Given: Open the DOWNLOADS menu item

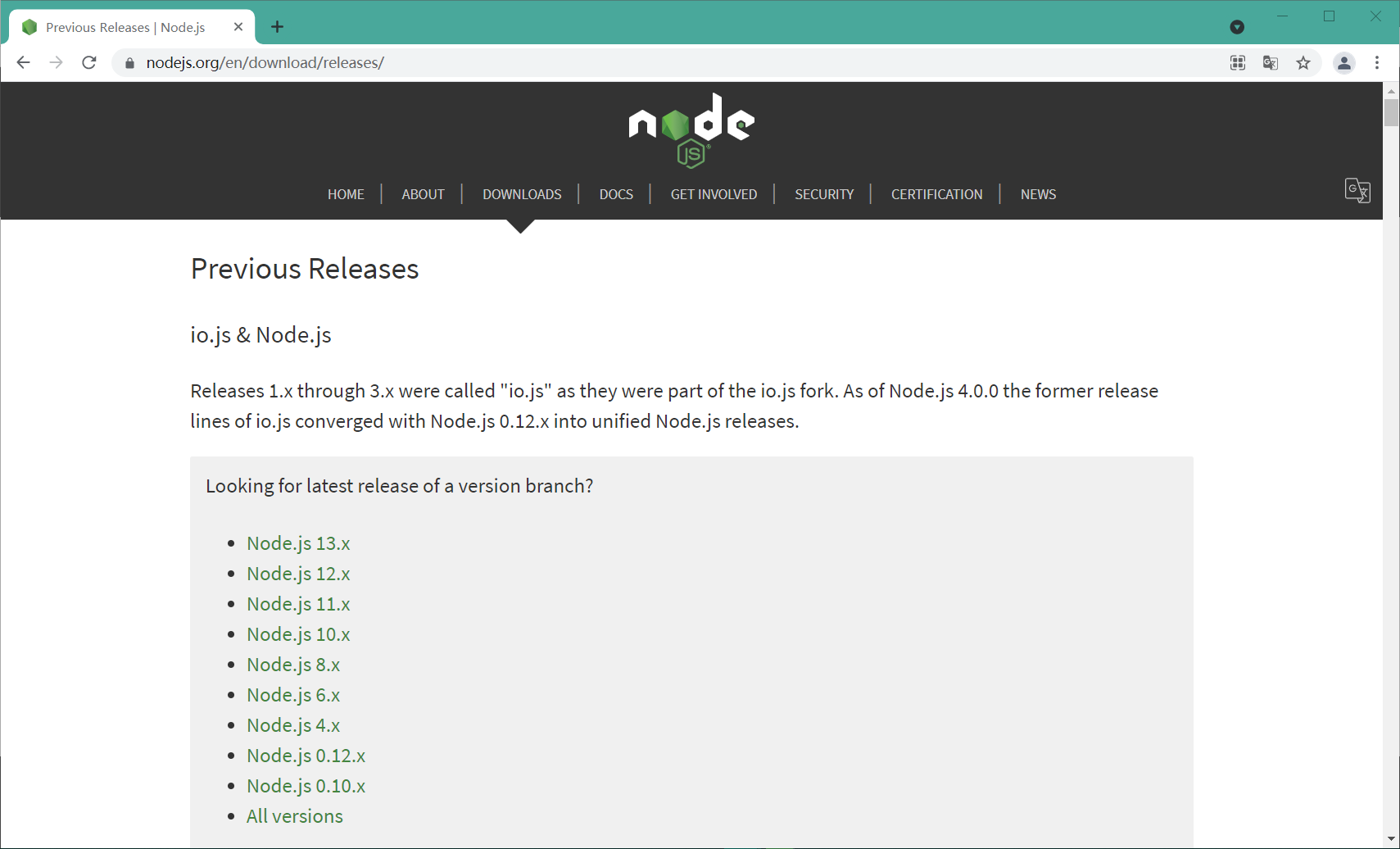Looking at the screenshot, I should [522, 194].
